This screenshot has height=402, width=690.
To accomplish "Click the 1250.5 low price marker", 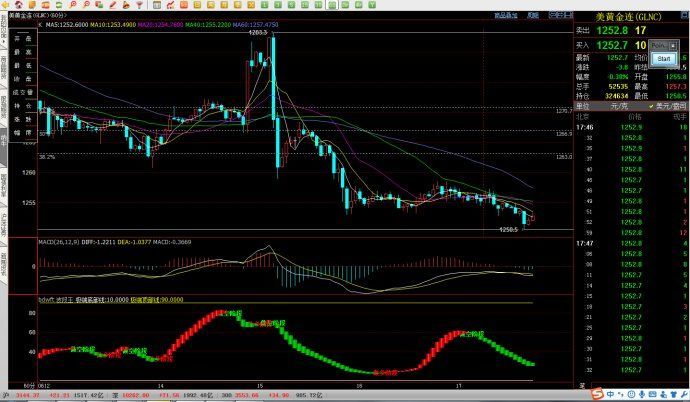I will [x=509, y=230].
